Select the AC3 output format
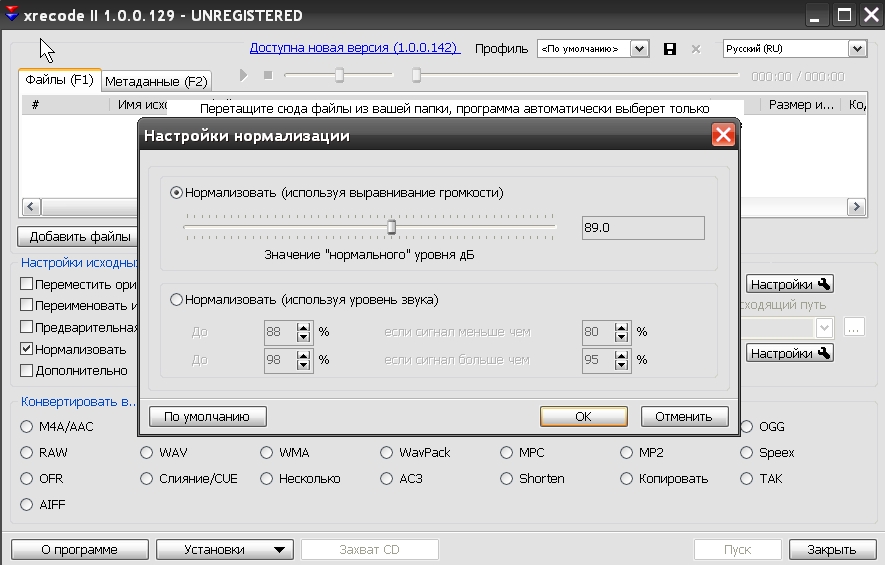 tap(386, 478)
